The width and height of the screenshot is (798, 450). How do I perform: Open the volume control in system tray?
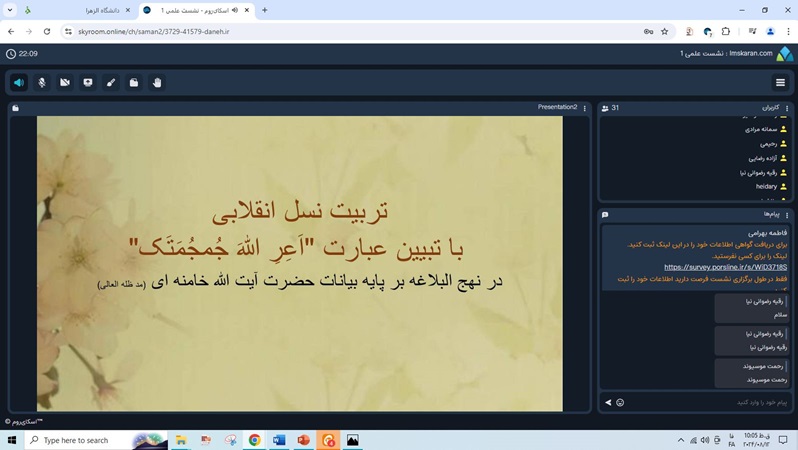705,440
